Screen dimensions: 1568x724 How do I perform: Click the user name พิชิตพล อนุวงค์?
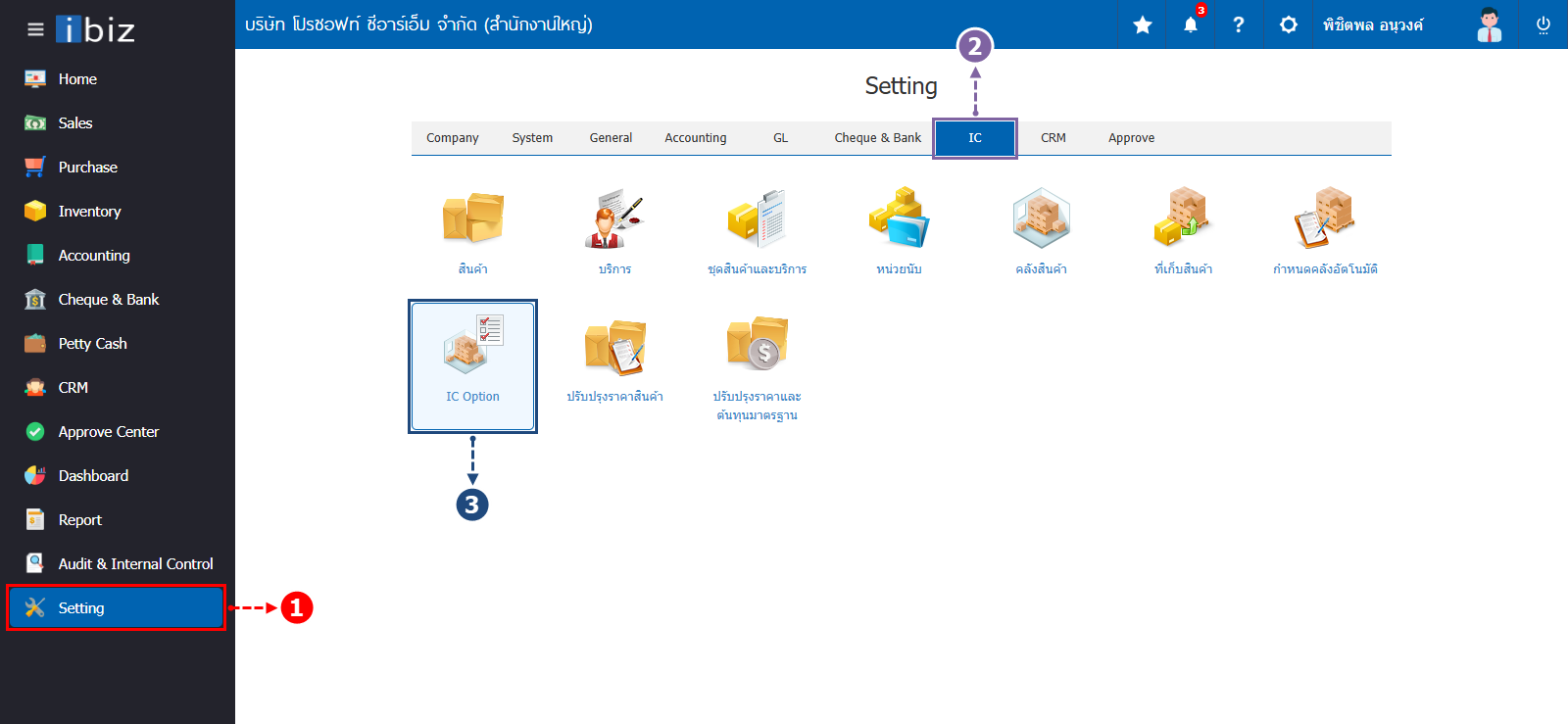[x=1373, y=24]
